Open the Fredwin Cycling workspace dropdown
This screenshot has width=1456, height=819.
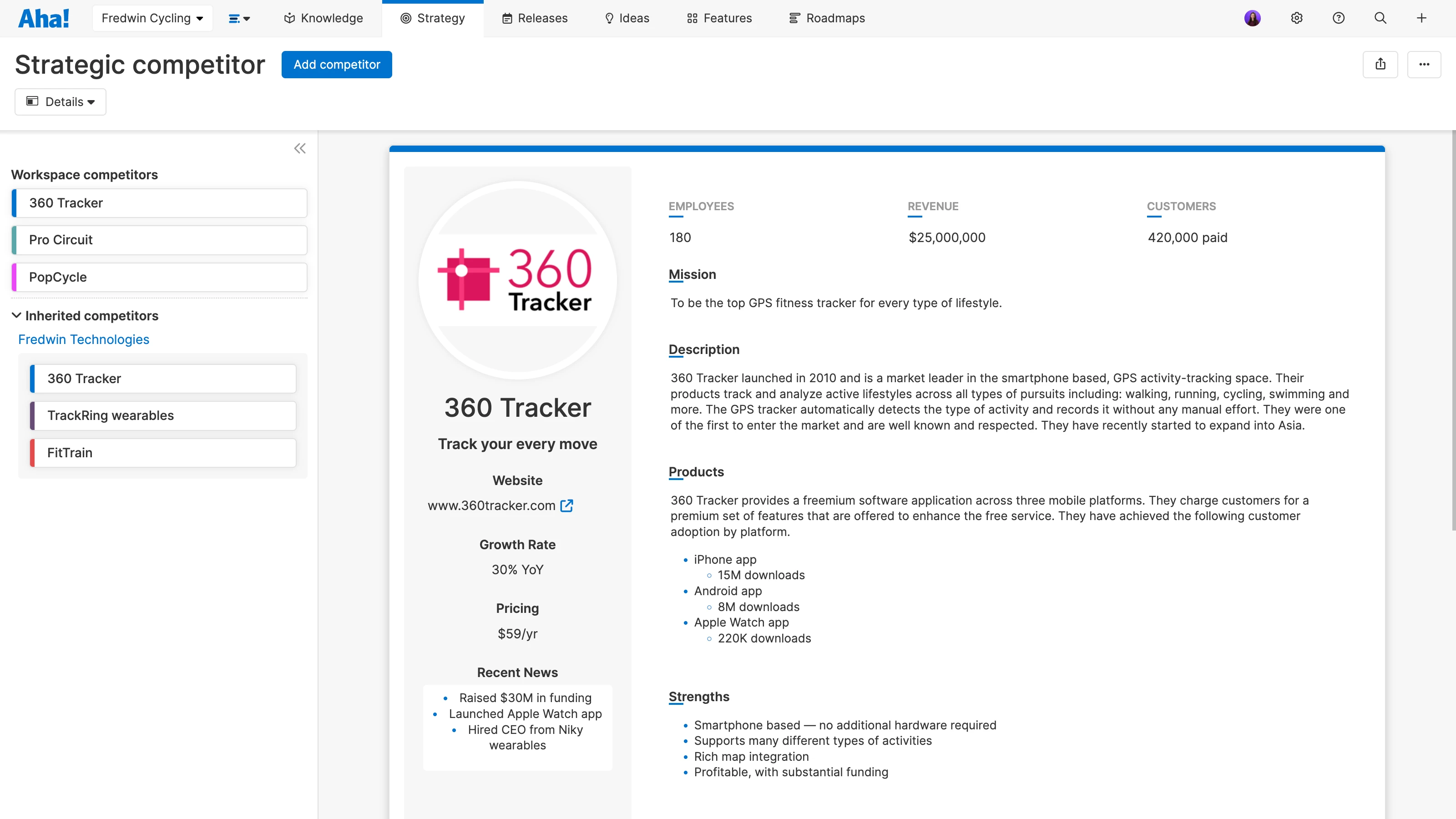click(x=152, y=18)
